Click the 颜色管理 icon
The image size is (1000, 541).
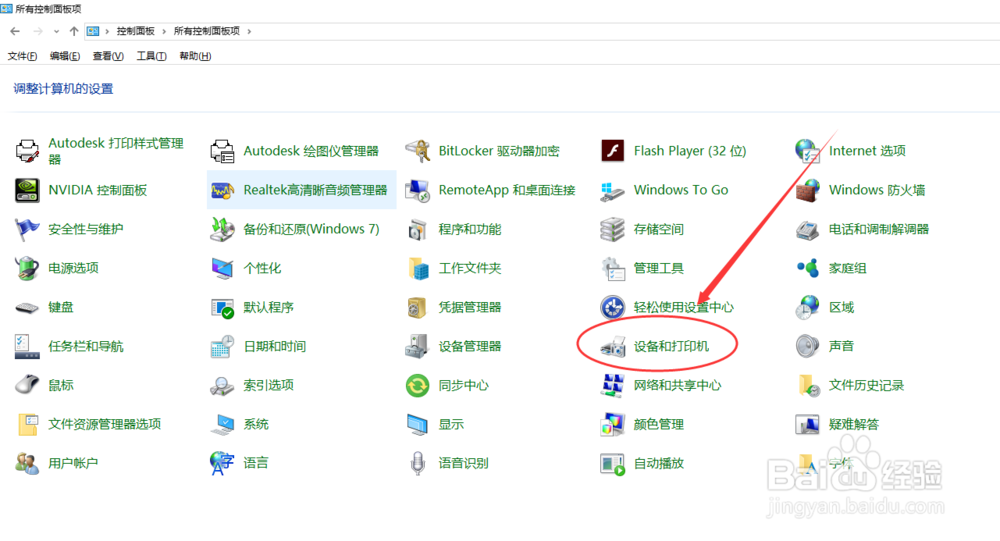click(x=613, y=424)
